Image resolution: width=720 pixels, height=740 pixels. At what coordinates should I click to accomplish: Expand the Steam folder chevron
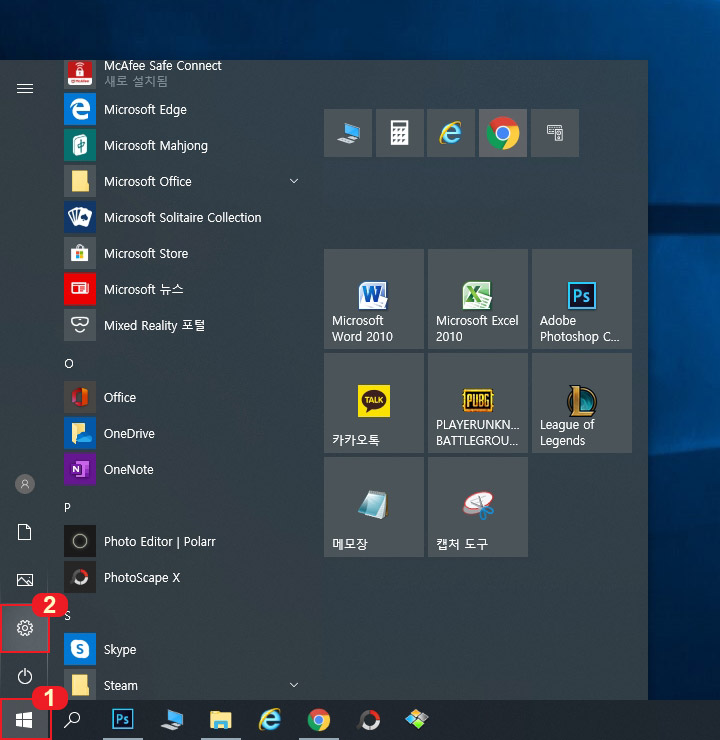pos(293,685)
